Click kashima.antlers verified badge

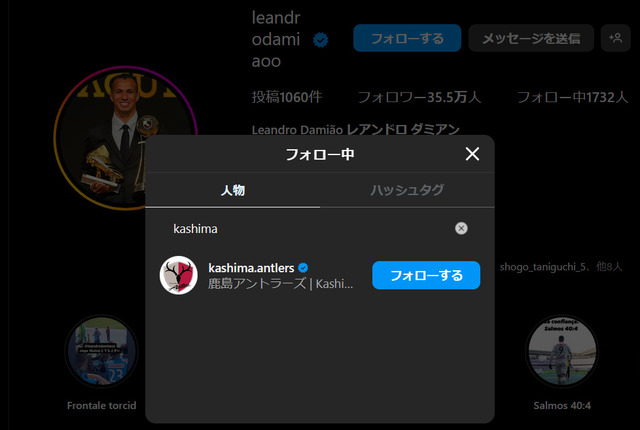coord(303,268)
